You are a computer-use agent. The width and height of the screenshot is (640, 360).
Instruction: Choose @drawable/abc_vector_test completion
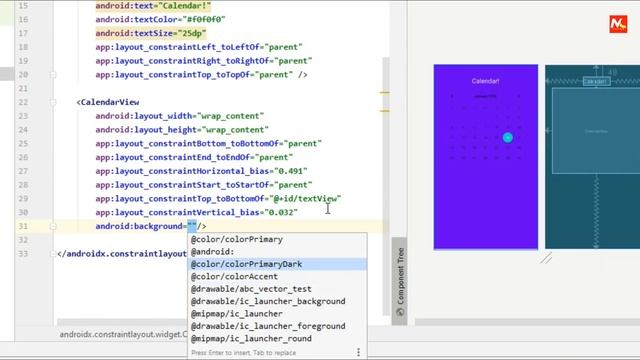click(277, 289)
